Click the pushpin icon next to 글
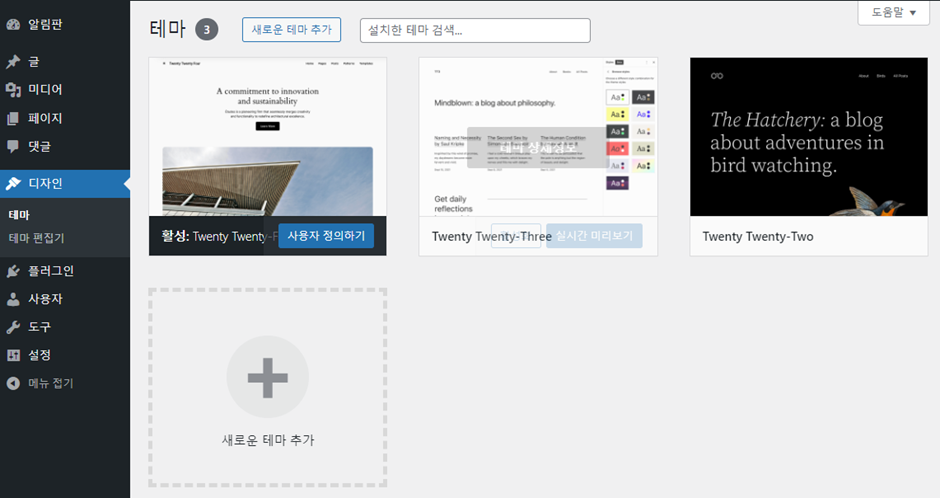 [13, 62]
